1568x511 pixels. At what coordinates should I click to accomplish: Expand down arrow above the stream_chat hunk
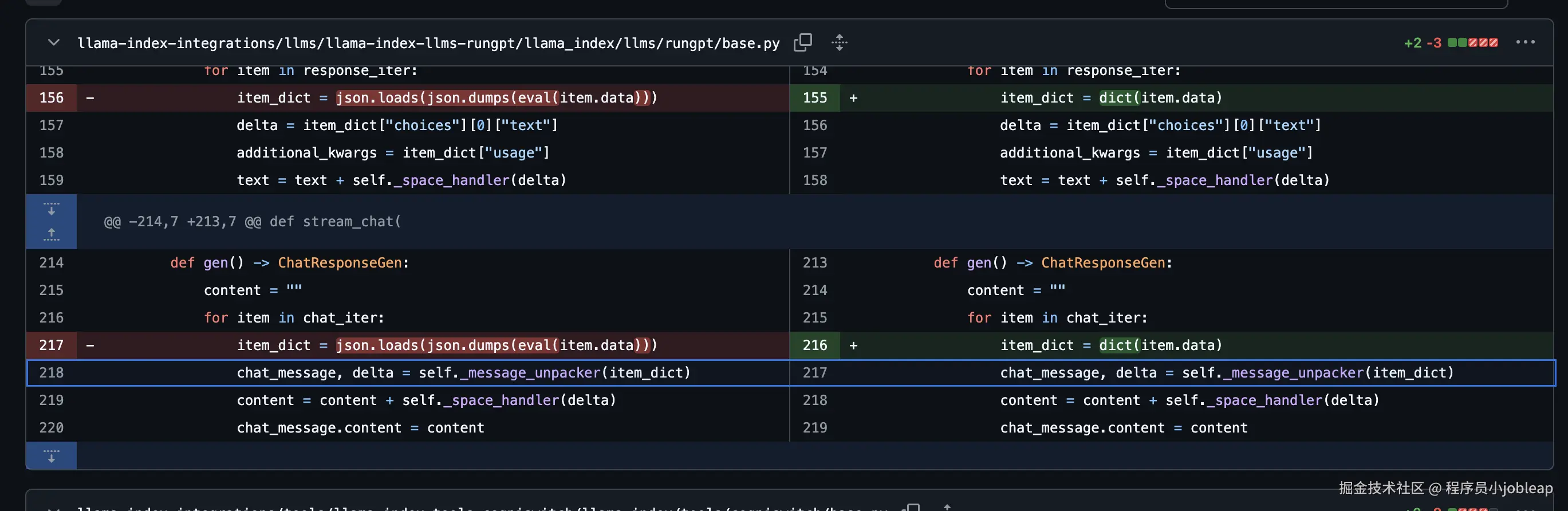(x=52, y=209)
